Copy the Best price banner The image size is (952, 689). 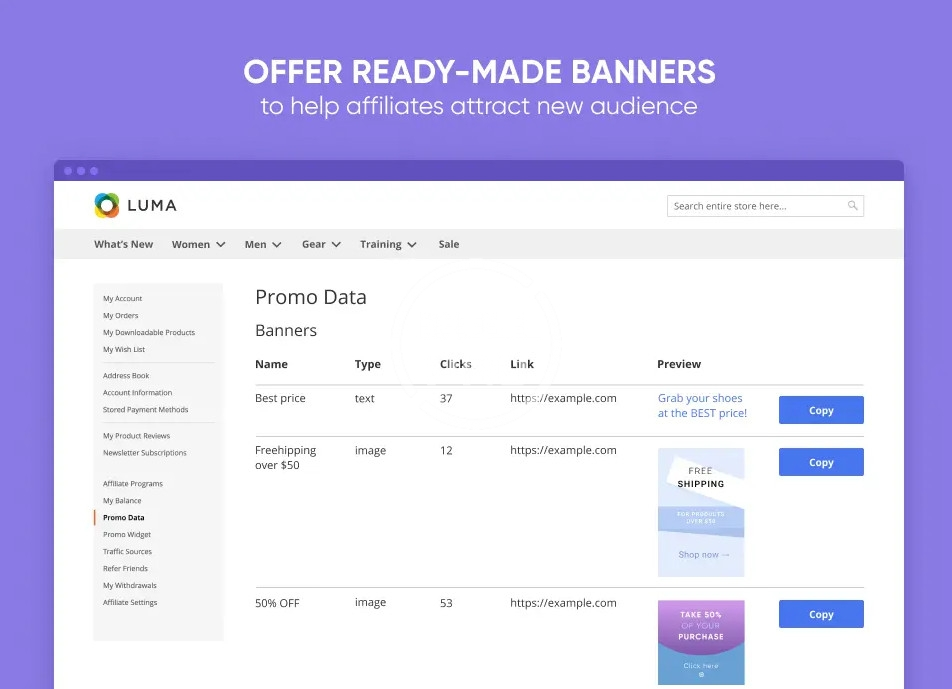tap(821, 410)
